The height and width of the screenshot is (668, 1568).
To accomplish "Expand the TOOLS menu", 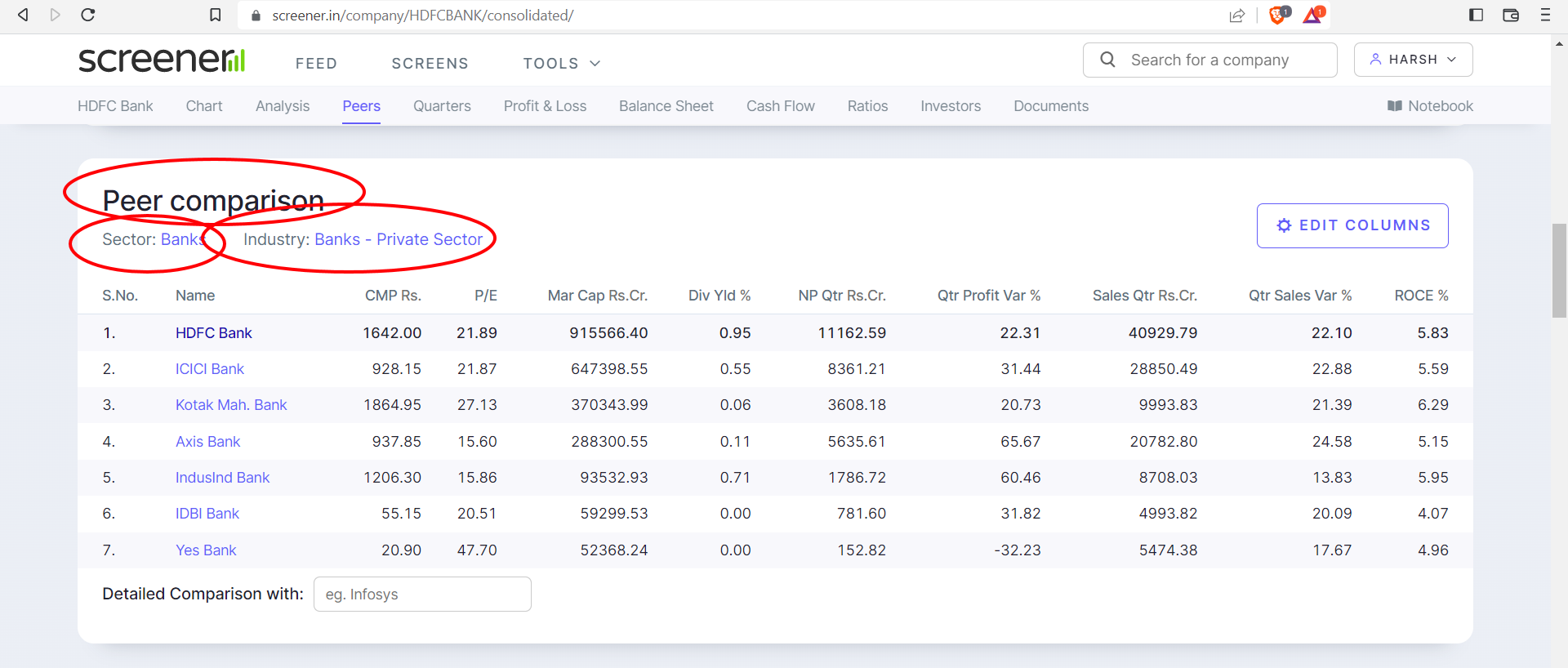I will (x=562, y=64).
